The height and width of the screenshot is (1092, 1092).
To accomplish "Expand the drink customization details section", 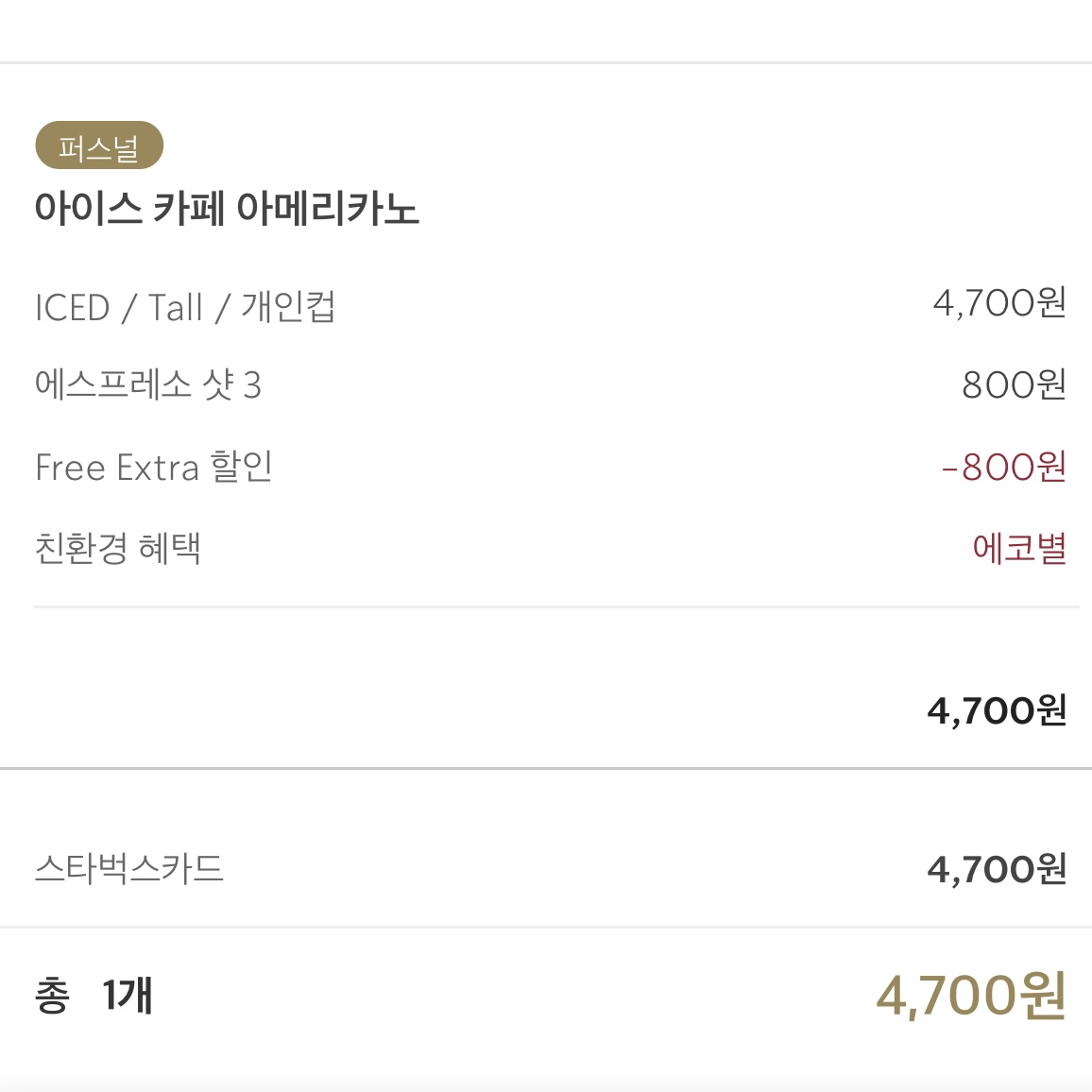I will pyautogui.click(x=546, y=425).
